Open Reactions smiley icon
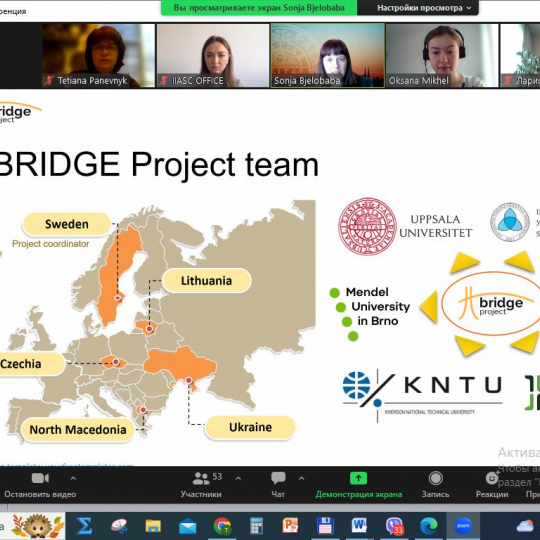 492,478
